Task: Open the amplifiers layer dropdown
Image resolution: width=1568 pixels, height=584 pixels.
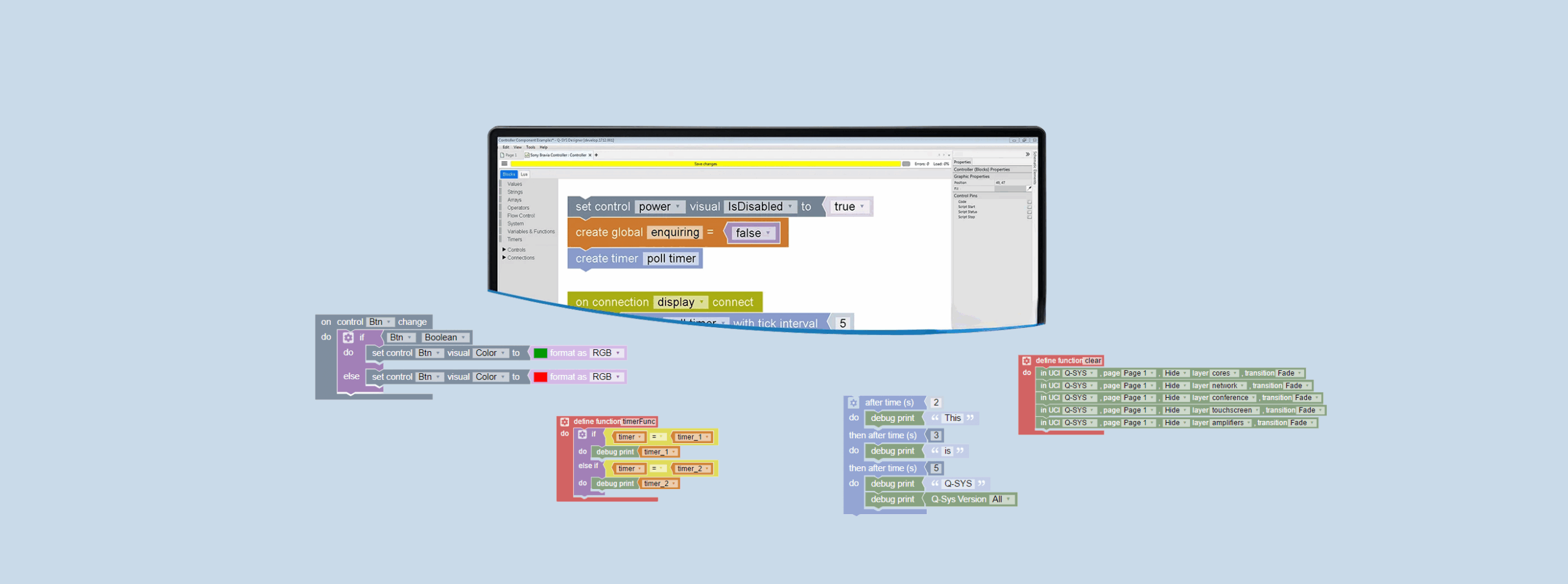Action: (x=1232, y=423)
